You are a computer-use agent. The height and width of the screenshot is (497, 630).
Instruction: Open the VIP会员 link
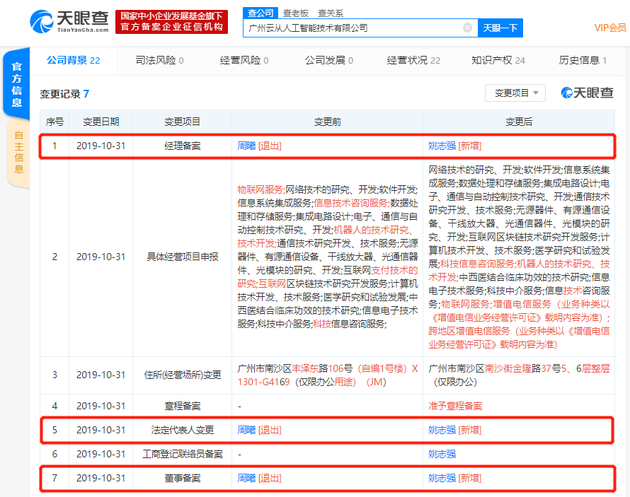click(610, 28)
